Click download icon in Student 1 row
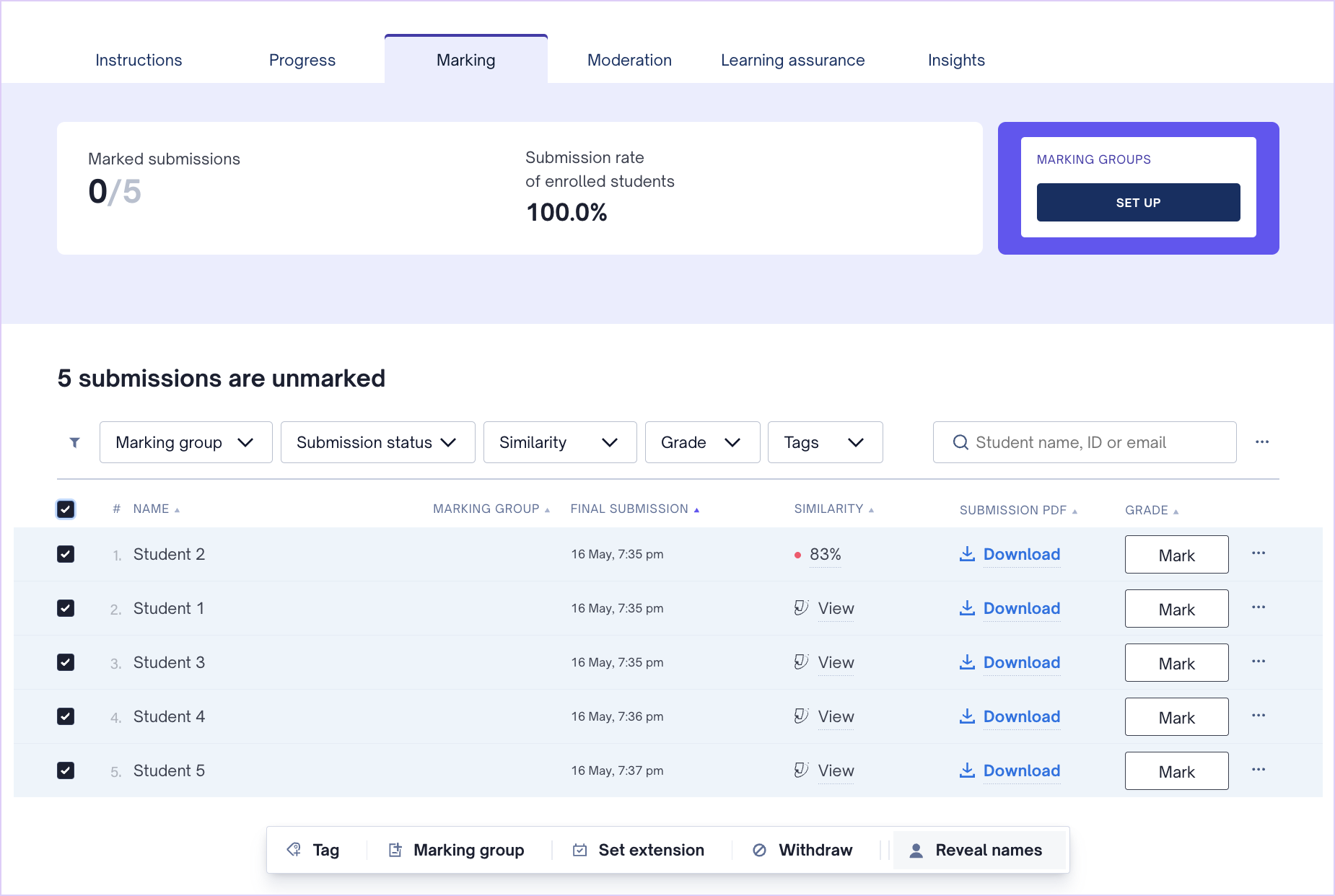Image resolution: width=1335 pixels, height=896 pixels. tap(967, 608)
